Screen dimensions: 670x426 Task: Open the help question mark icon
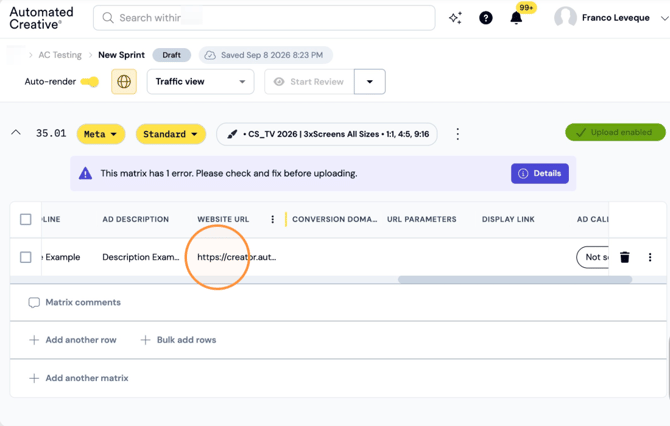coord(485,18)
